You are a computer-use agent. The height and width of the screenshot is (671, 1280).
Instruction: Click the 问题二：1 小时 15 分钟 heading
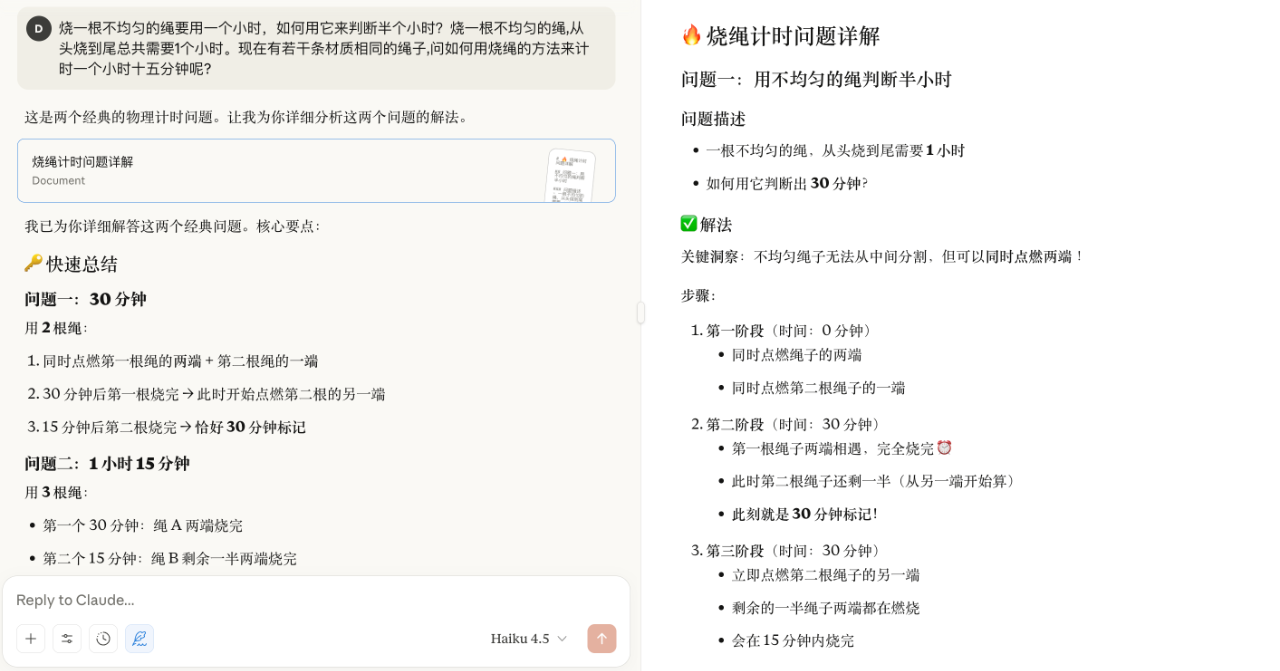pyautogui.click(x=107, y=464)
